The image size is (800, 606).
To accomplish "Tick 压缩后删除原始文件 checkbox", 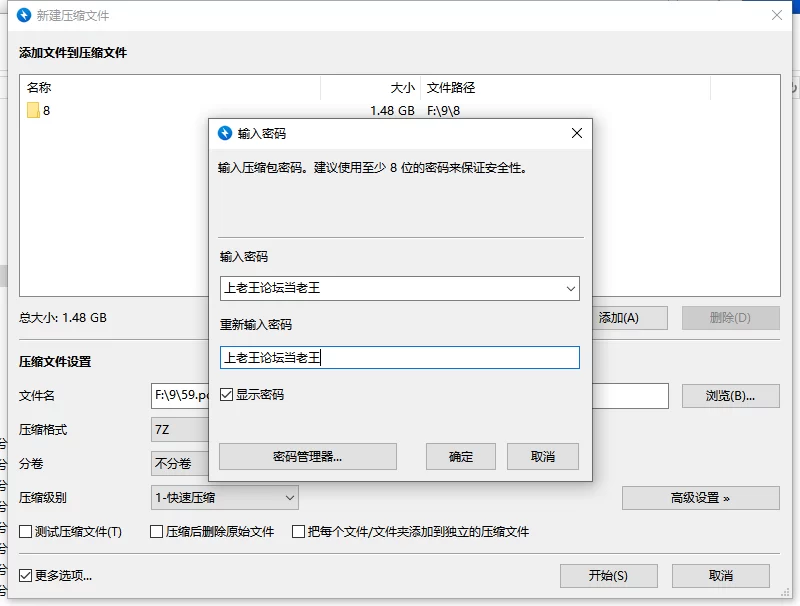I will (x=157, y=532).
